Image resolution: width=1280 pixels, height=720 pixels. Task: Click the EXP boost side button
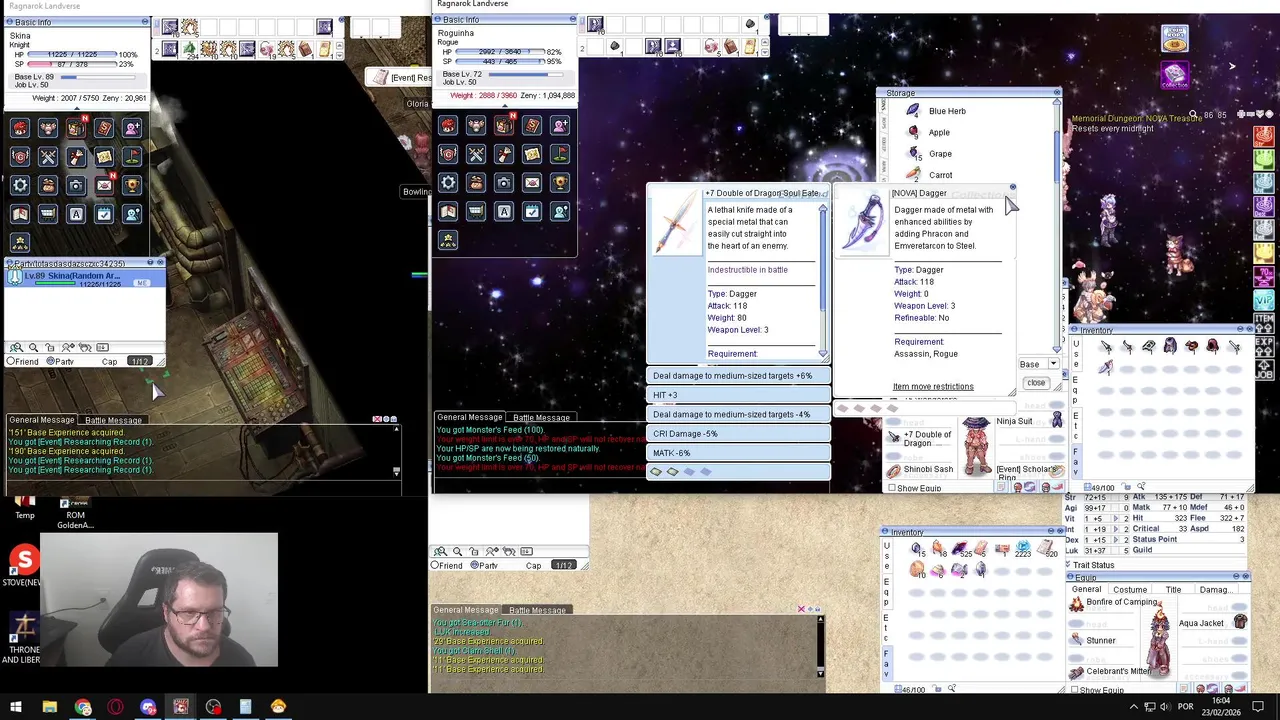click(x=1265, y=345)
